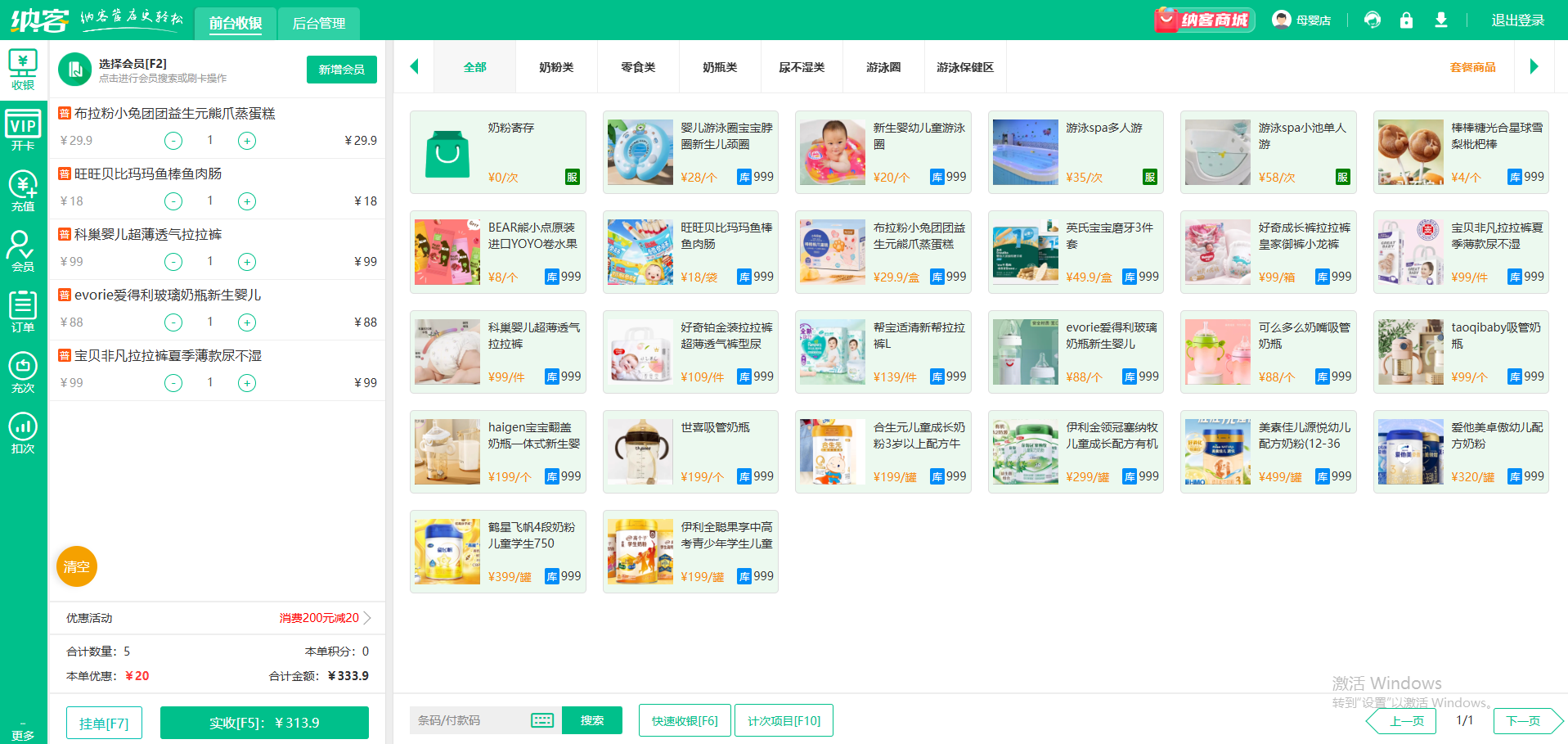Decrease quantity of 布拉粉小兔团团益生元熊爪蒸蛋糕

click(173, 141)
